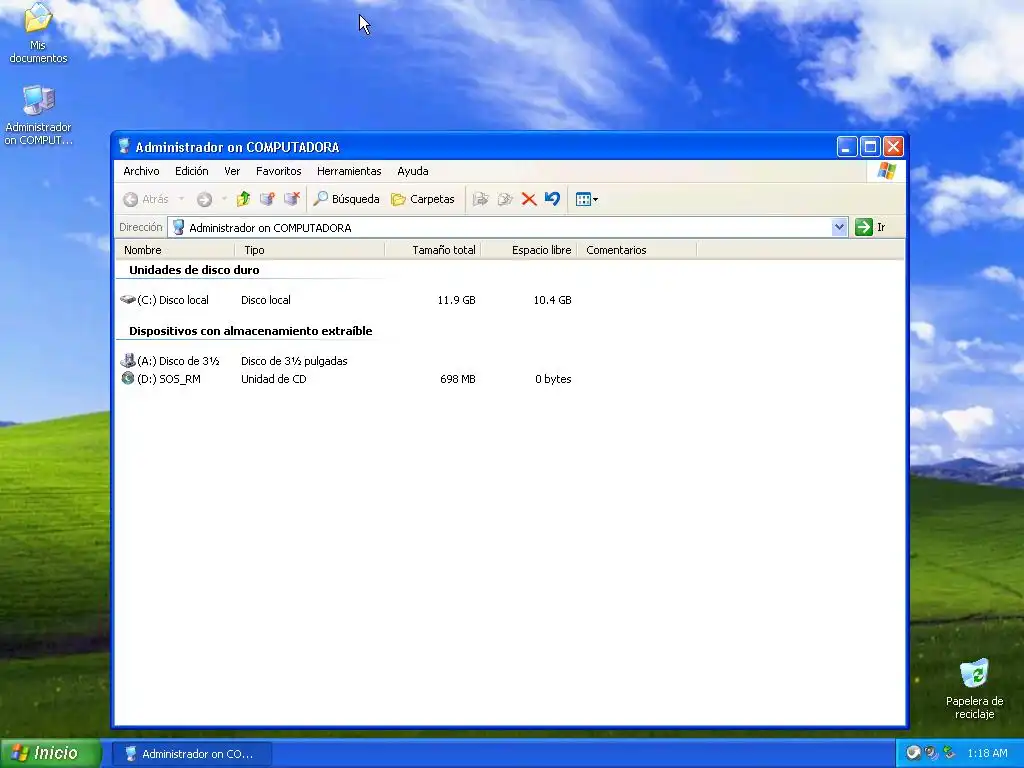Sort by the Tipo column header
1024x768 pixels.
pos(310,250)
